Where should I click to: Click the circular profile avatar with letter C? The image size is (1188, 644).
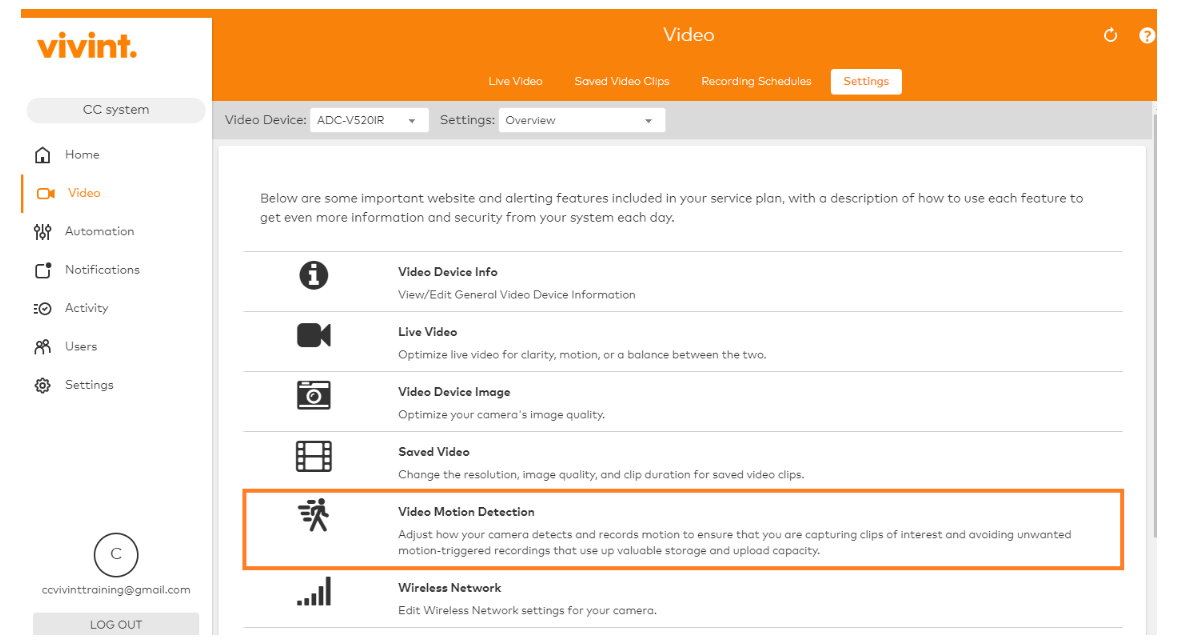(116, 555)
